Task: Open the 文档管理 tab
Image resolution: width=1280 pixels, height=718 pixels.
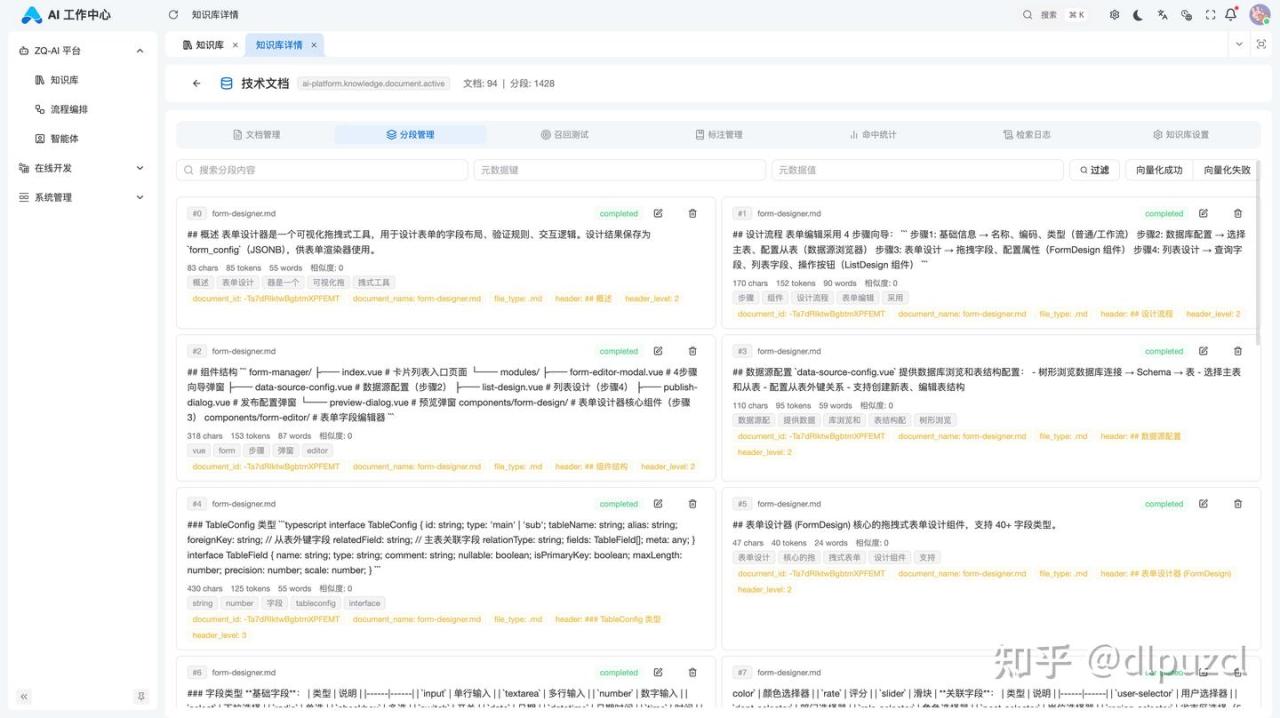Action: pyautogui.click(x=256, y=135)
